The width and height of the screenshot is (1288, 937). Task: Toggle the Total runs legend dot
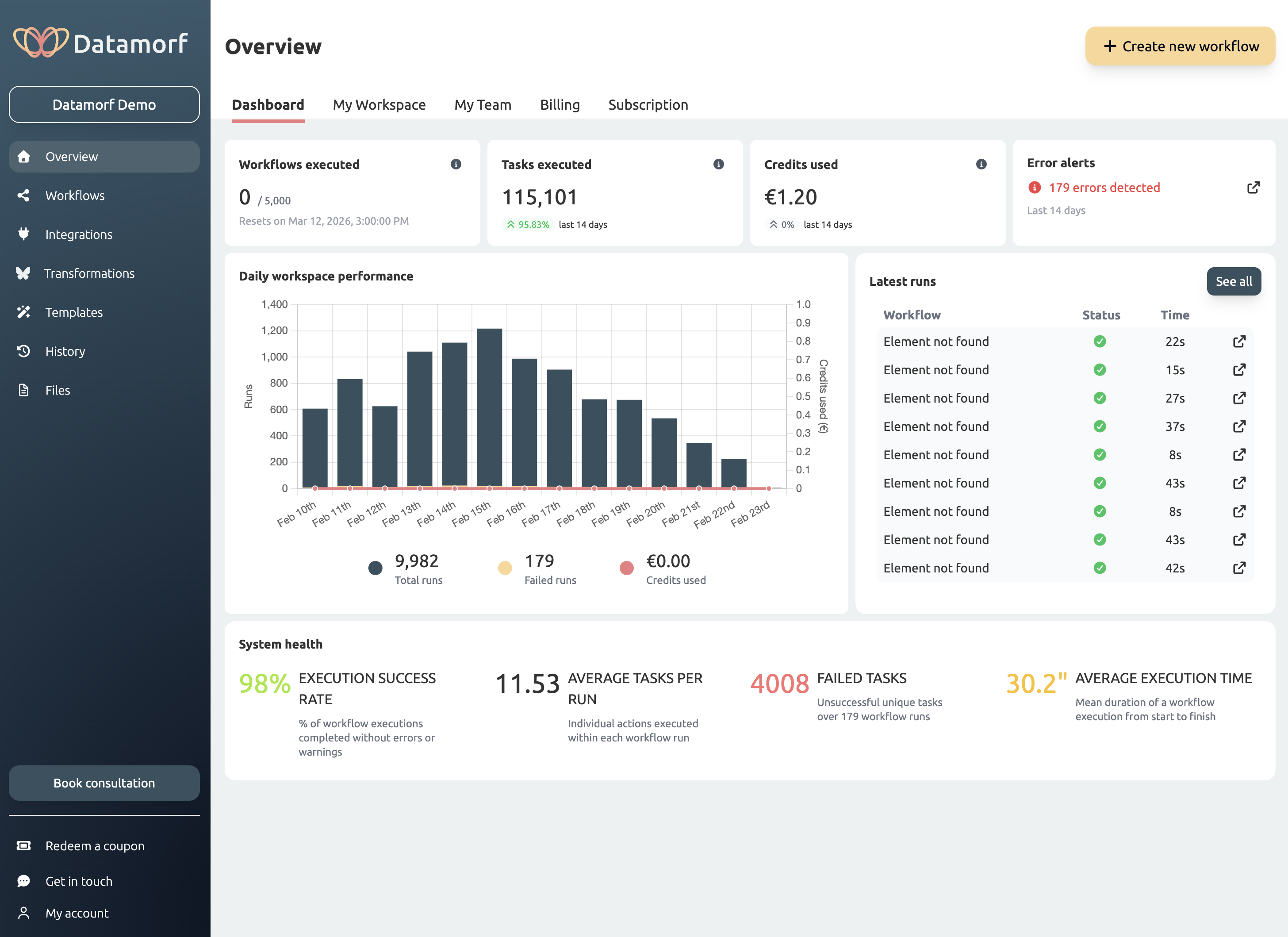click(x=376, y=568)
